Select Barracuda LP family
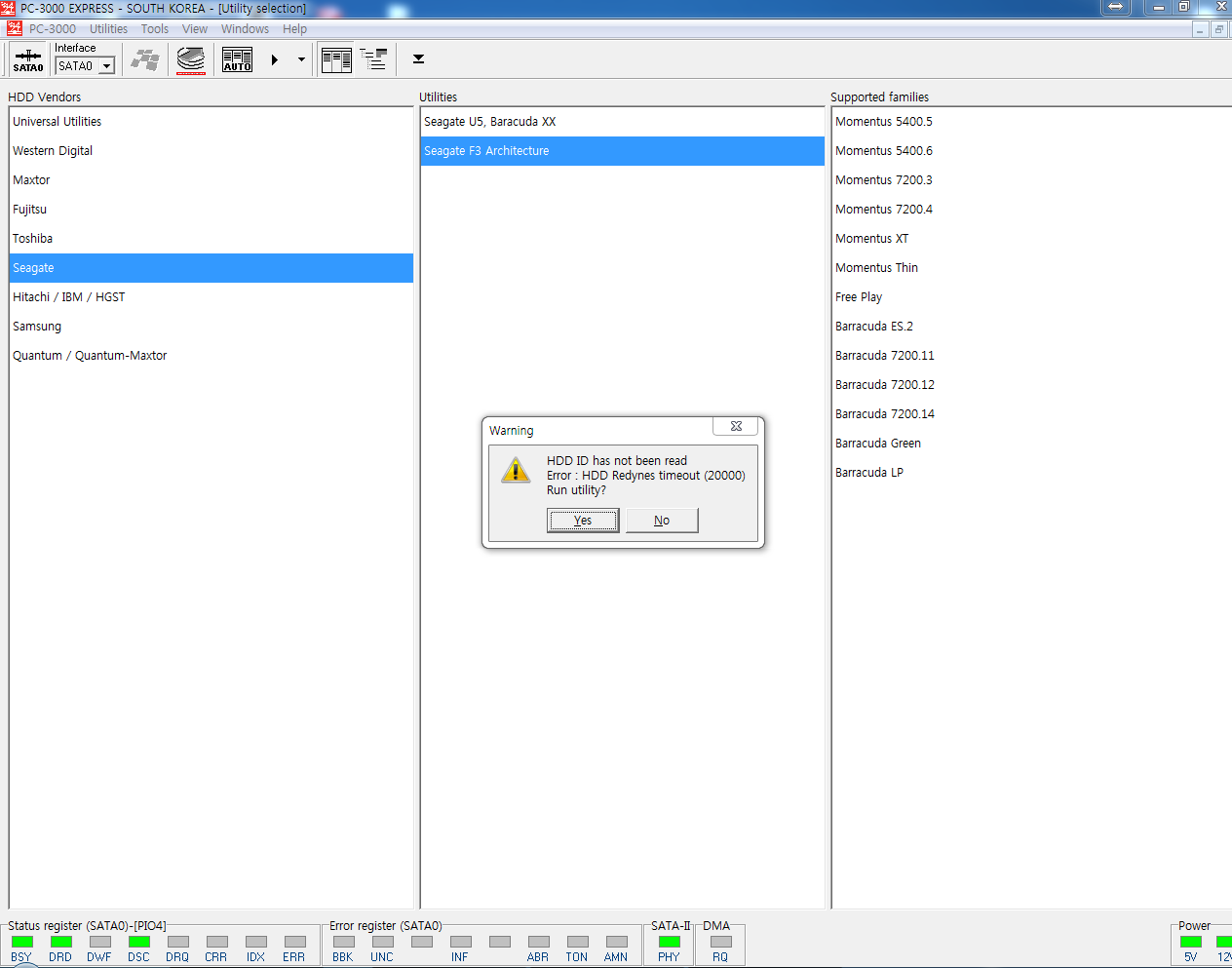Screen dimensions: 1232x968 pyautogui.click(x=1032, y=473)
